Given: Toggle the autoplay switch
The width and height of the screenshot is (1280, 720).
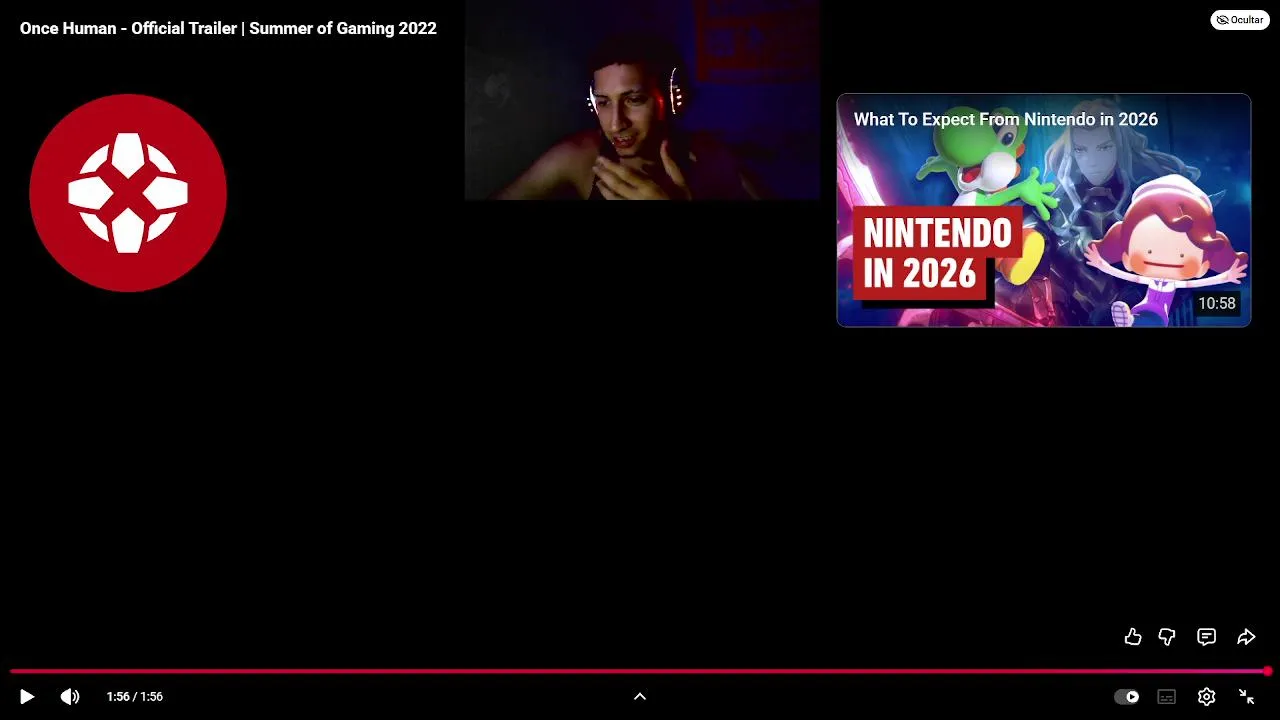Looking at the screenshot, I should coord(1127,696).
